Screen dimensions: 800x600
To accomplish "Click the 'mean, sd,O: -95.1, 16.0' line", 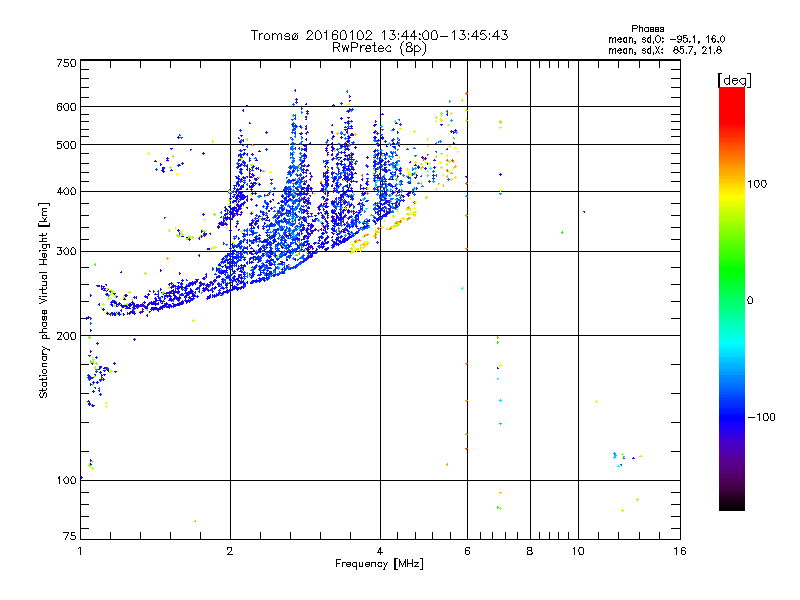I will click(x=666, y=39).
